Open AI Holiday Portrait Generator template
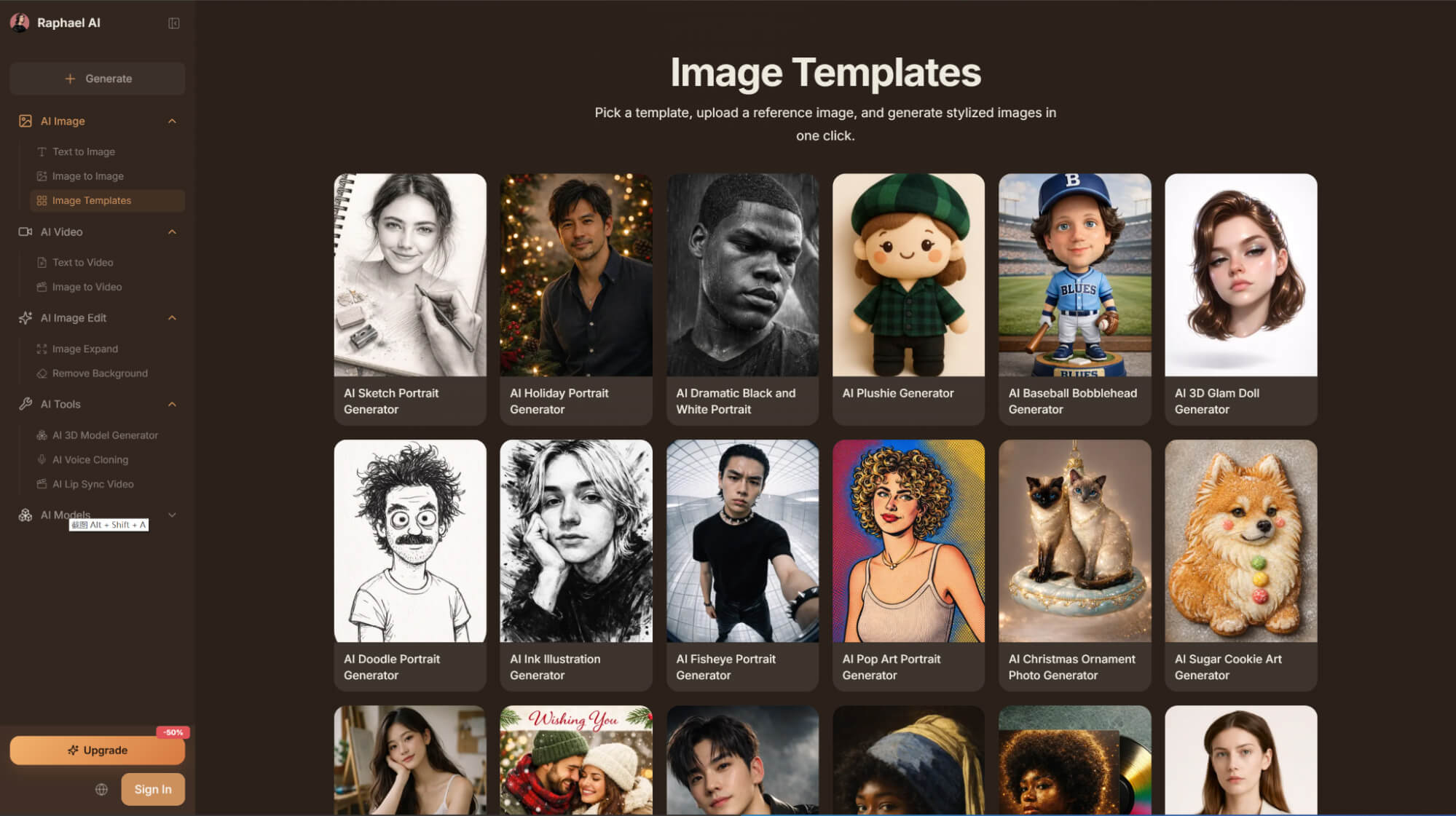 (x=576, y=299)
